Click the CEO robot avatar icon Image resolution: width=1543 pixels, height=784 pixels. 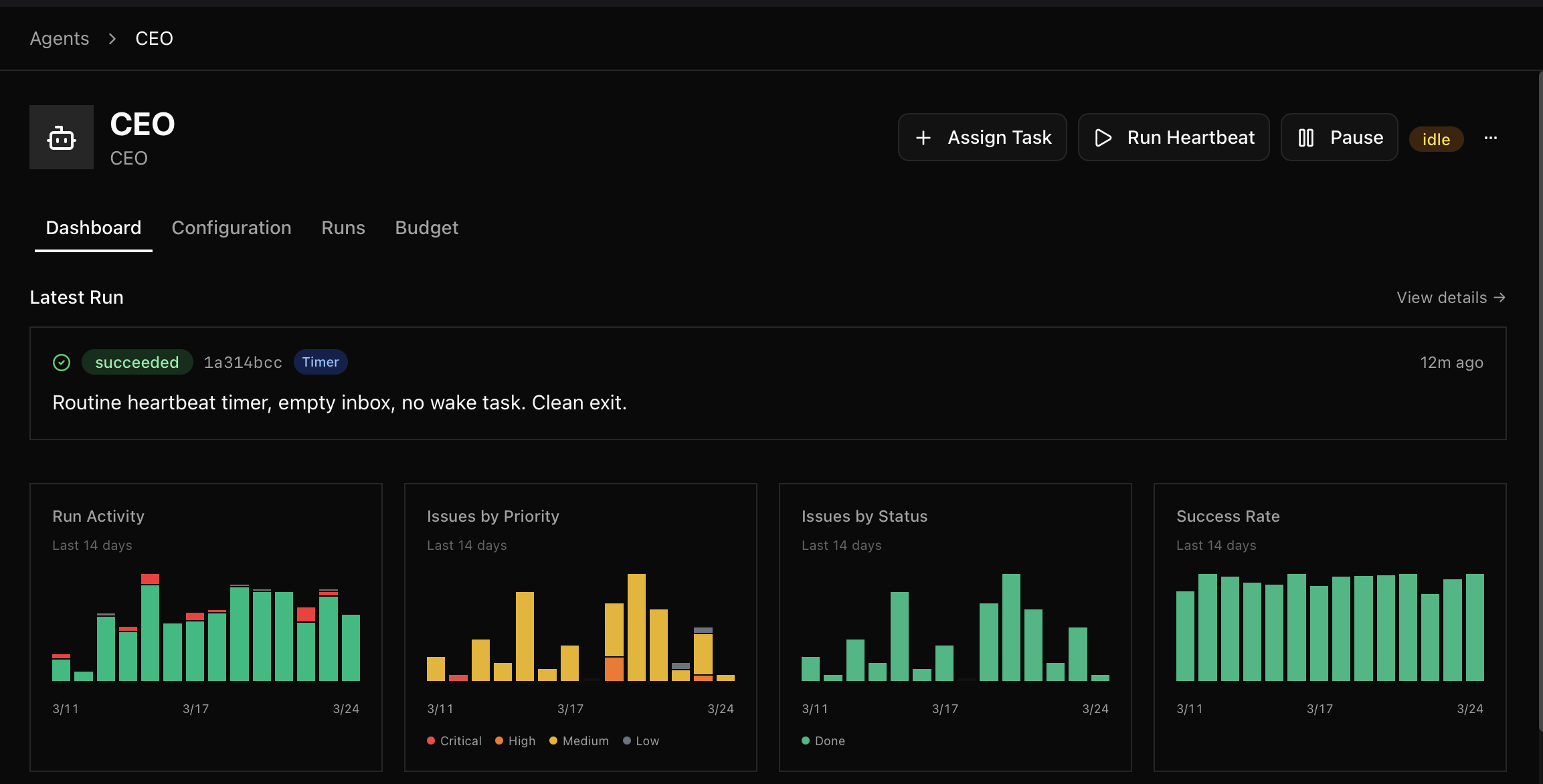pyautogui.click(x=61, y=137)
